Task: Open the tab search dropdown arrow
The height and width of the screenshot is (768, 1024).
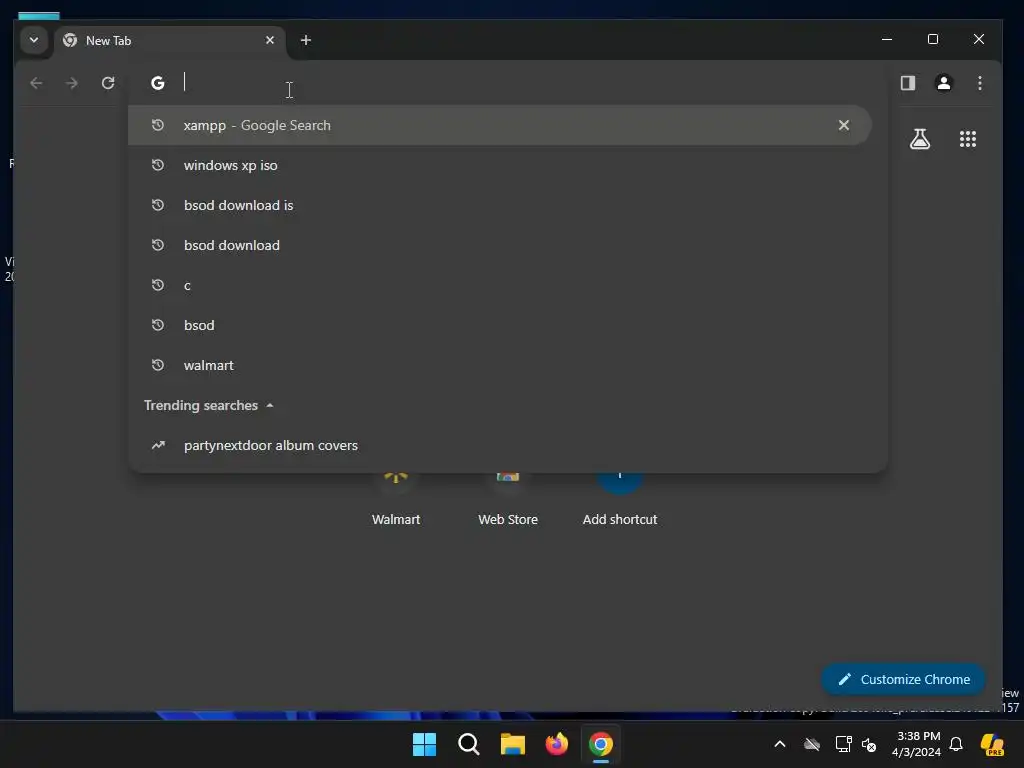Action: coord(34,40)
